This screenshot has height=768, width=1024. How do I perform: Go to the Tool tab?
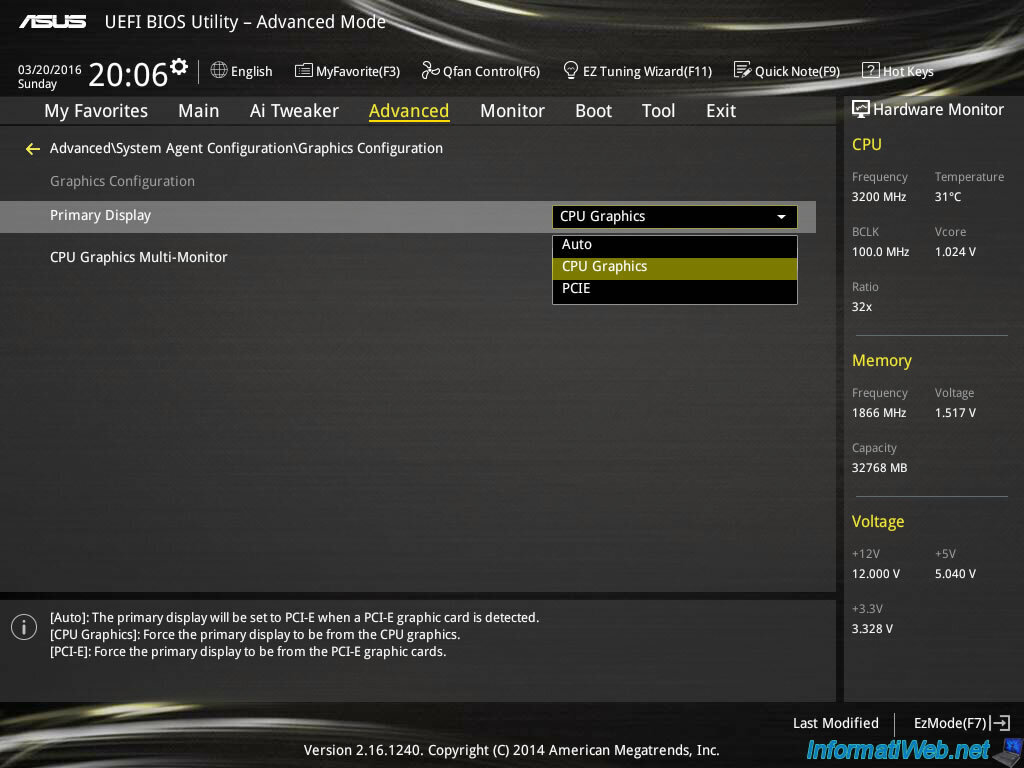(658, 111)
